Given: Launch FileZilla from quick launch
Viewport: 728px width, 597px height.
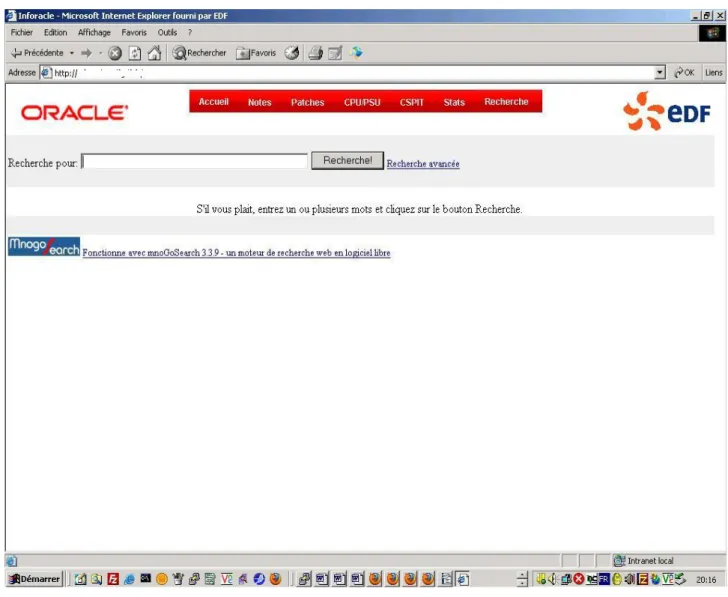Looking at the screenshot, I should (x=113, y=579).
